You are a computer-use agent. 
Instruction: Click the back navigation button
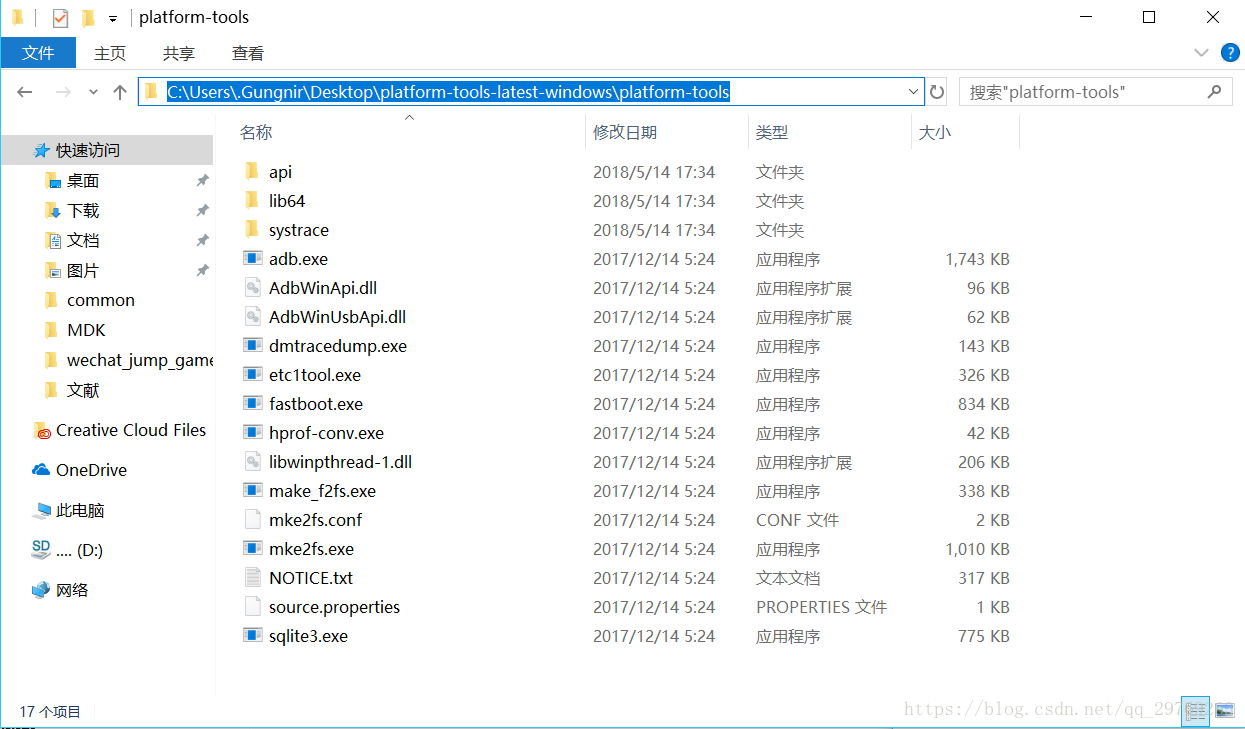coord(24,91)
